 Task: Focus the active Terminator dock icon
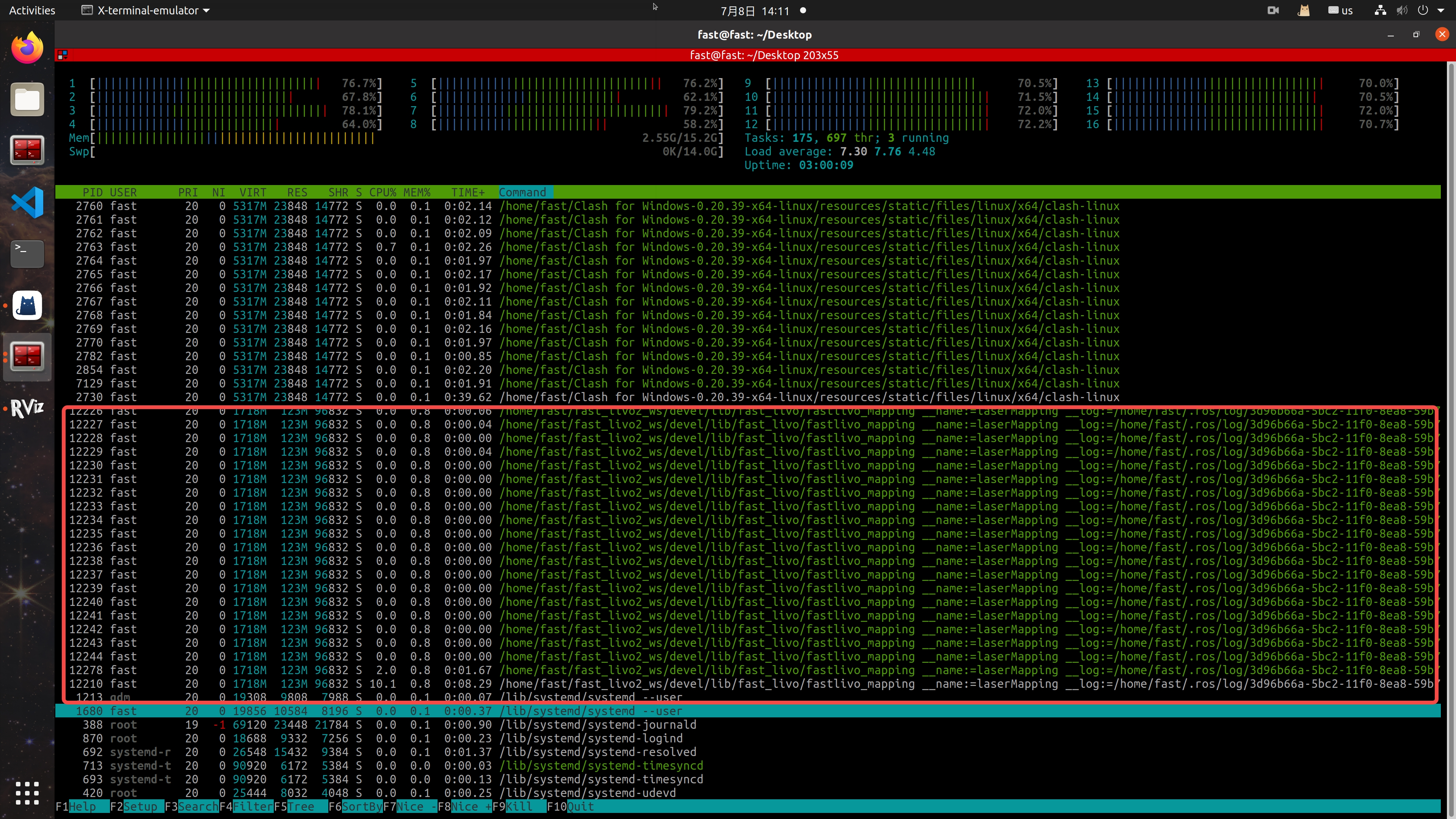(x=27, y=356)
